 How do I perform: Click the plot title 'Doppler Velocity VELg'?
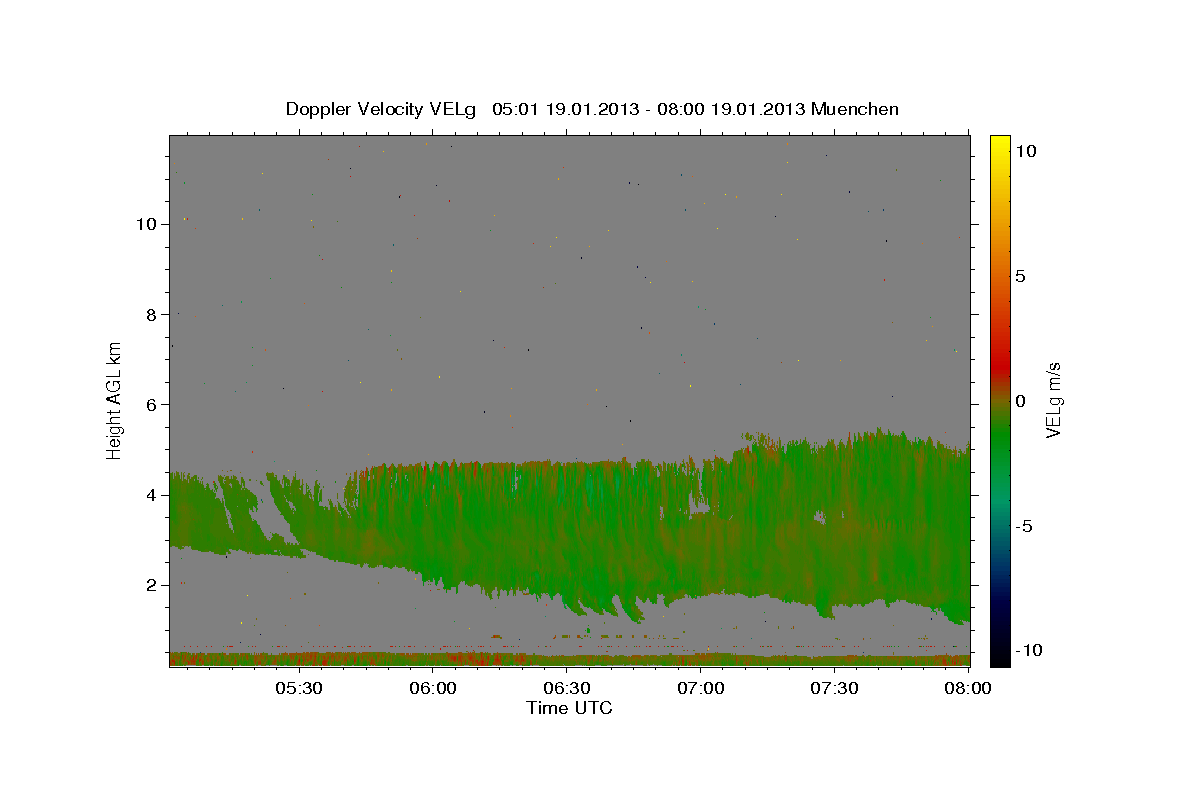tap(380, 109)
